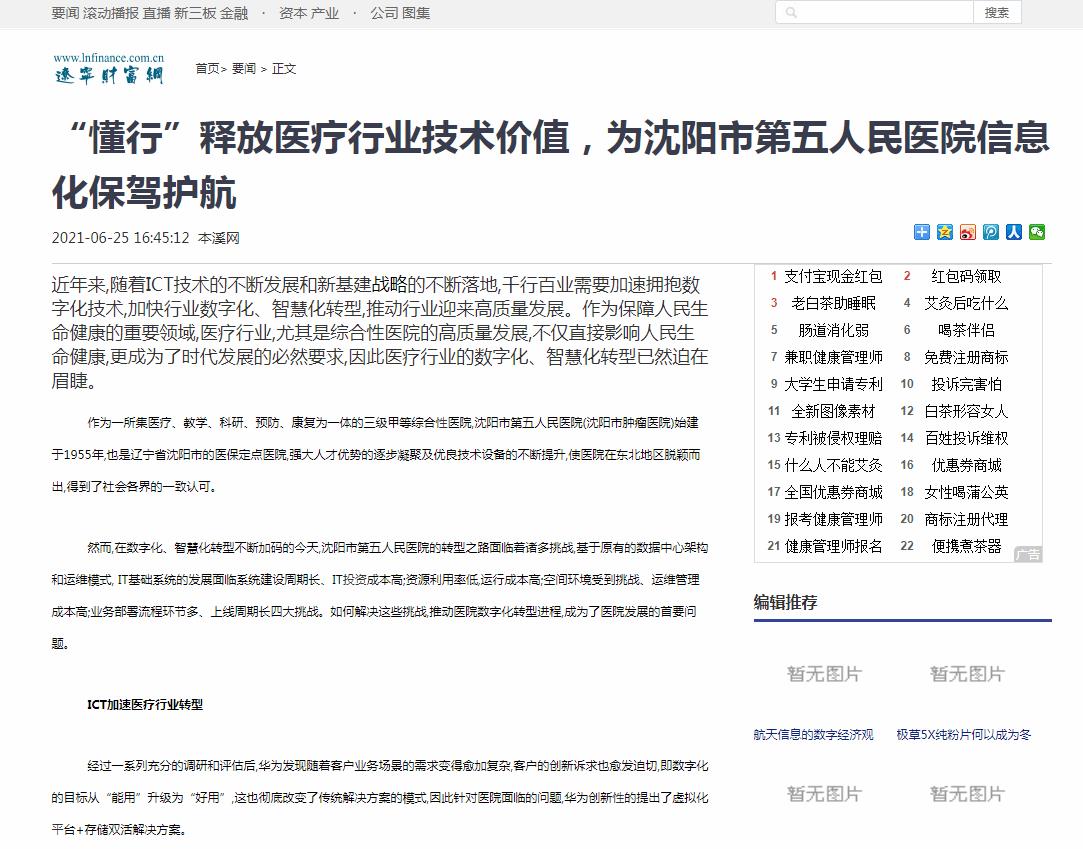Open ad link 红包码领取
The width and height of the screenshot is (1083, 849).
966,276
